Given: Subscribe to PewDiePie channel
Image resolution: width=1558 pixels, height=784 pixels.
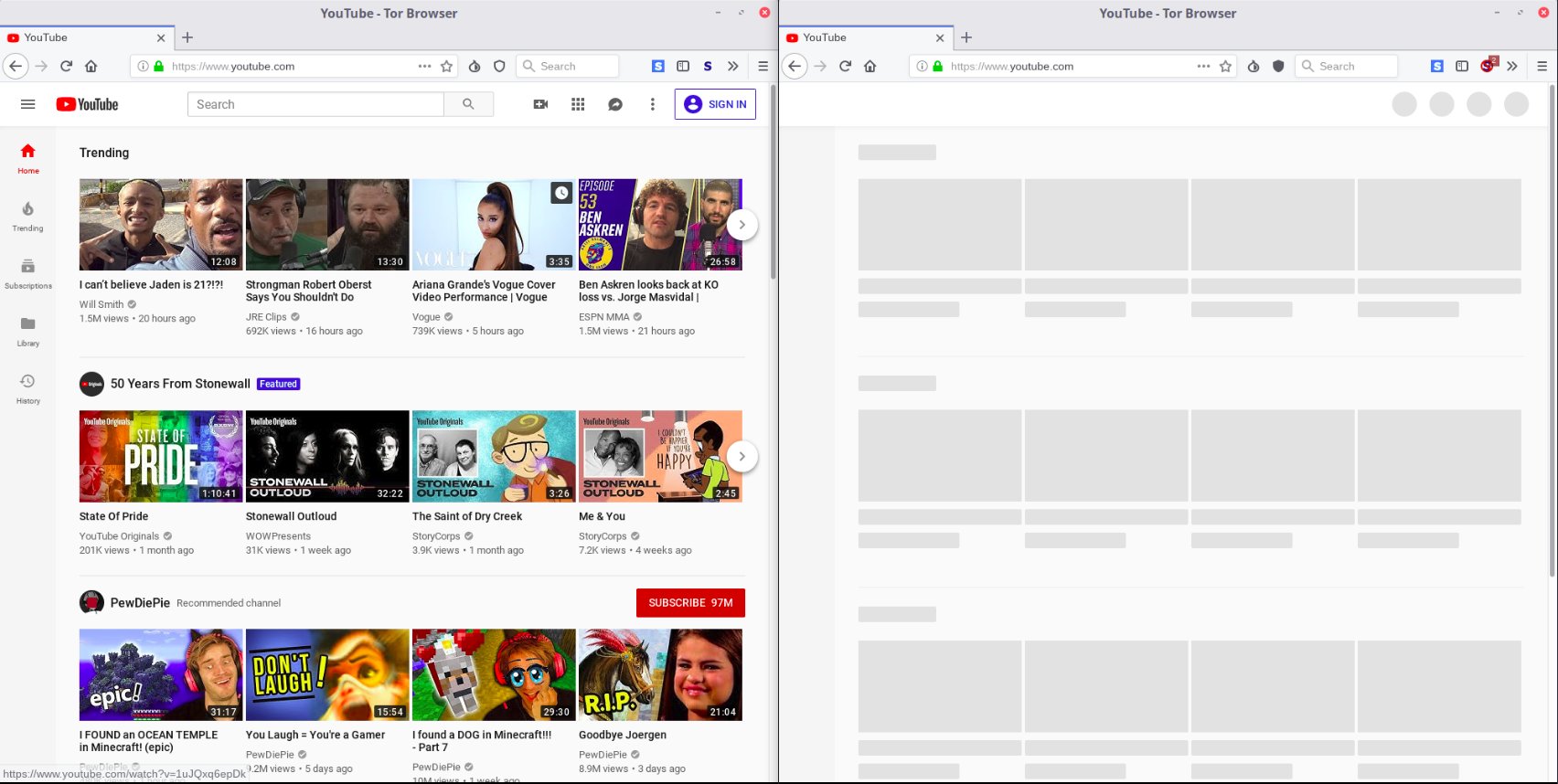Looking at the screenshot, I should (690, 603).
